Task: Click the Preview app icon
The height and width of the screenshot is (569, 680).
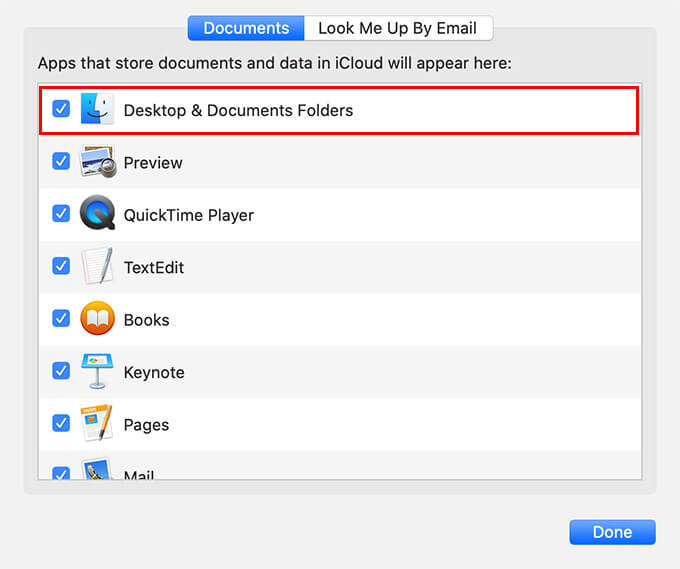Action: (98, 161)
